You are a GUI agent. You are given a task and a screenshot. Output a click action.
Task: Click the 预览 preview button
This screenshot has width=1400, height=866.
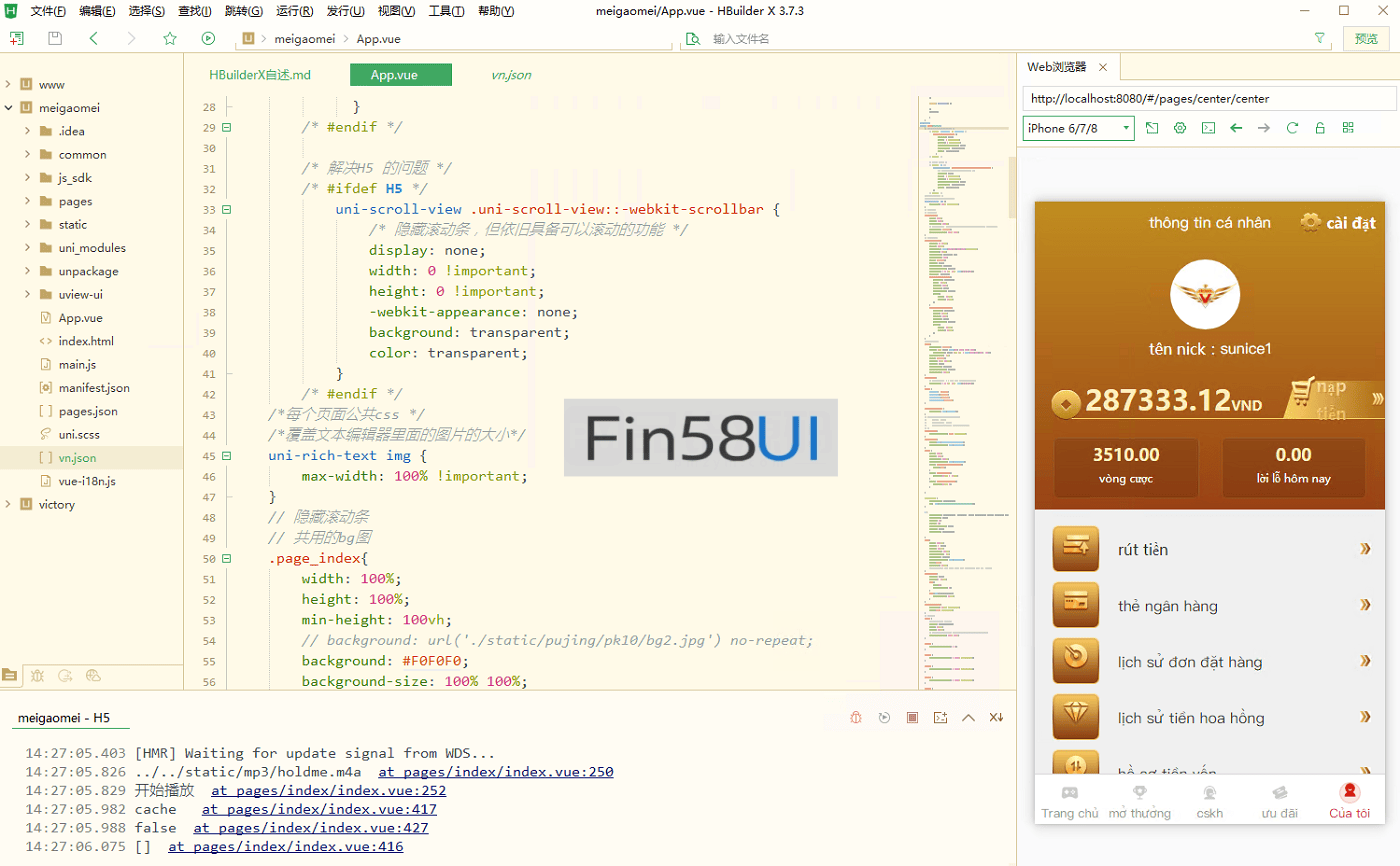pyautogui.click(x=1366, y=38)
